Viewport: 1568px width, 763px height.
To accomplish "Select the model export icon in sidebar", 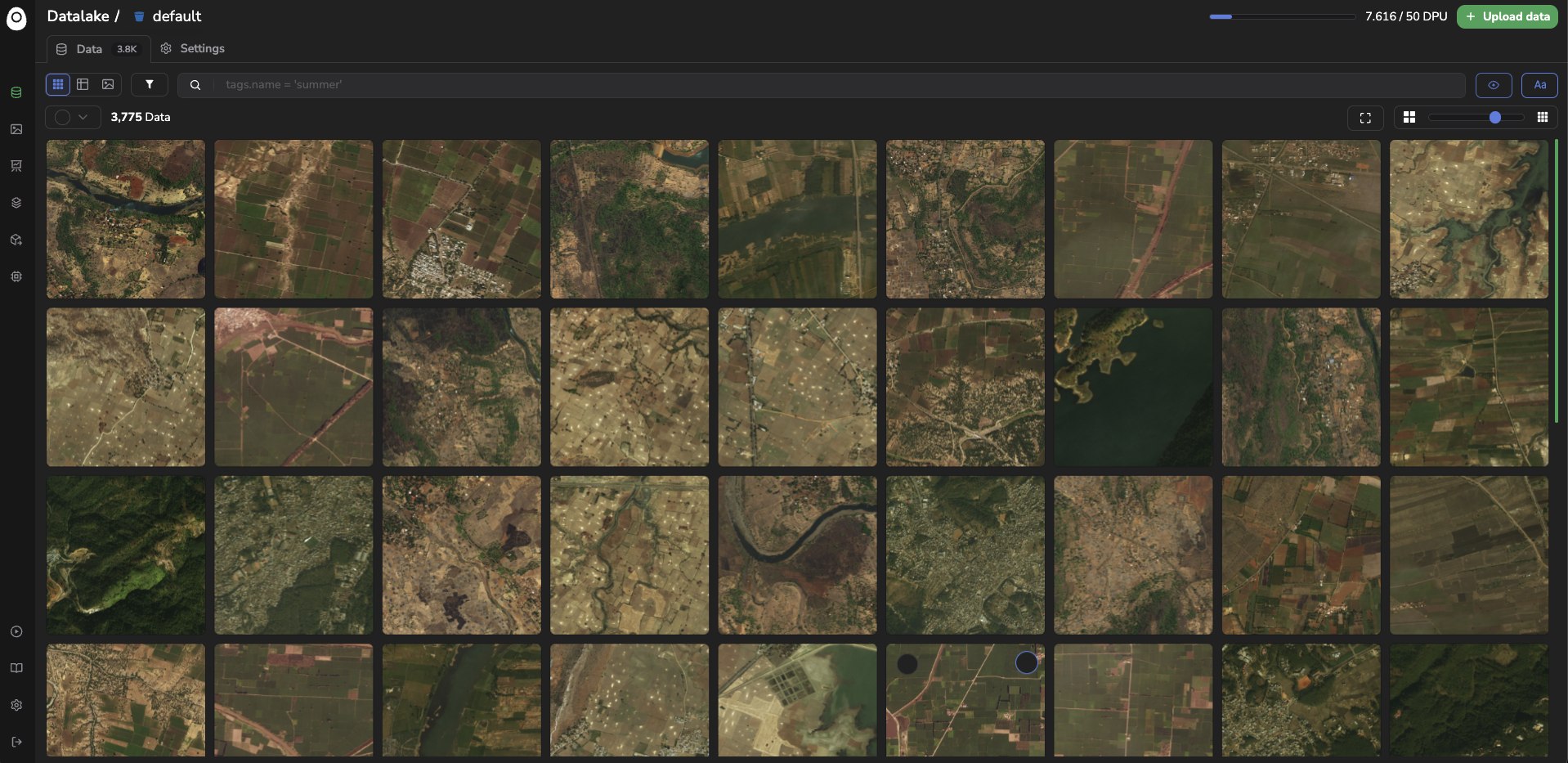I will (x=16, y=239).
